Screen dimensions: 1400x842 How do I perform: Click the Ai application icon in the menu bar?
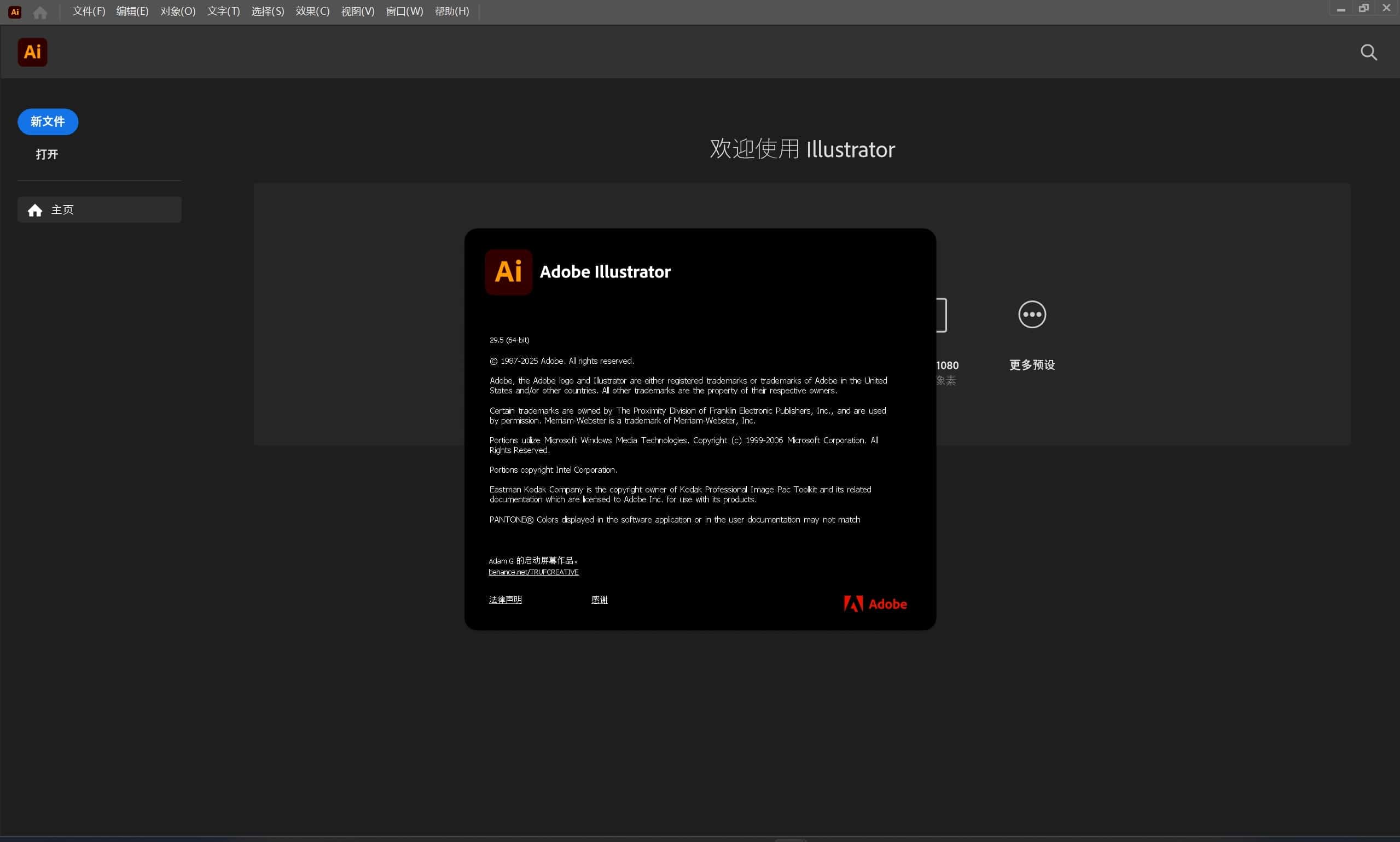14,11
